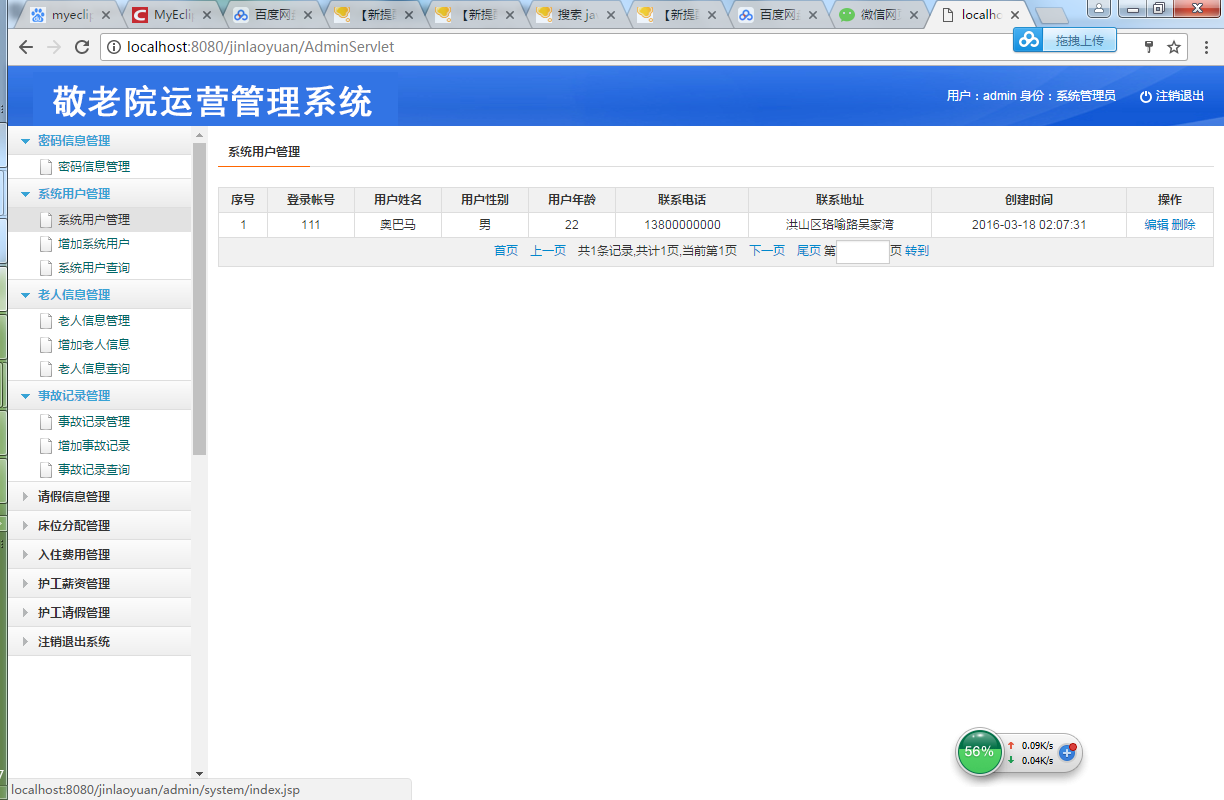Collapse the 老人信息管理 section
Image resolution: width=1224 pixels, height=800 pixels.
(x=26, y=295)
